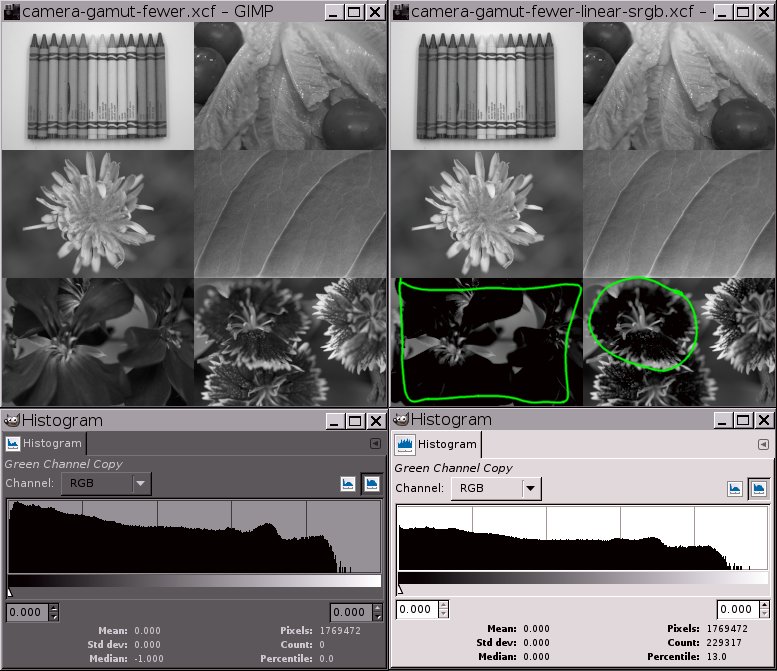Screen dimensions: 777x671
Task: Click crayons picture in linear-srgb window
Action: pyautogui.click(x=487, y=86)
